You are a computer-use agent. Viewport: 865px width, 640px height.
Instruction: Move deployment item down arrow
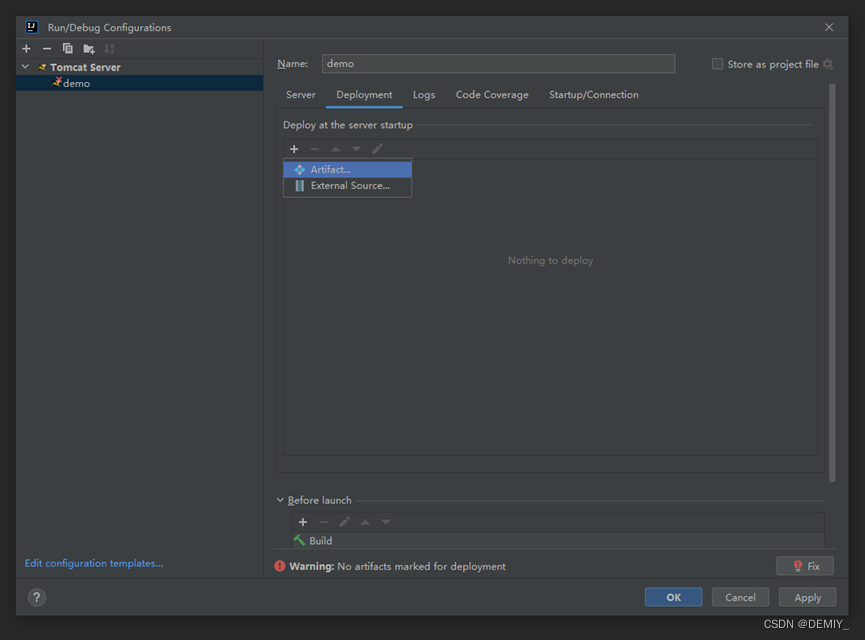click(356, 149)
